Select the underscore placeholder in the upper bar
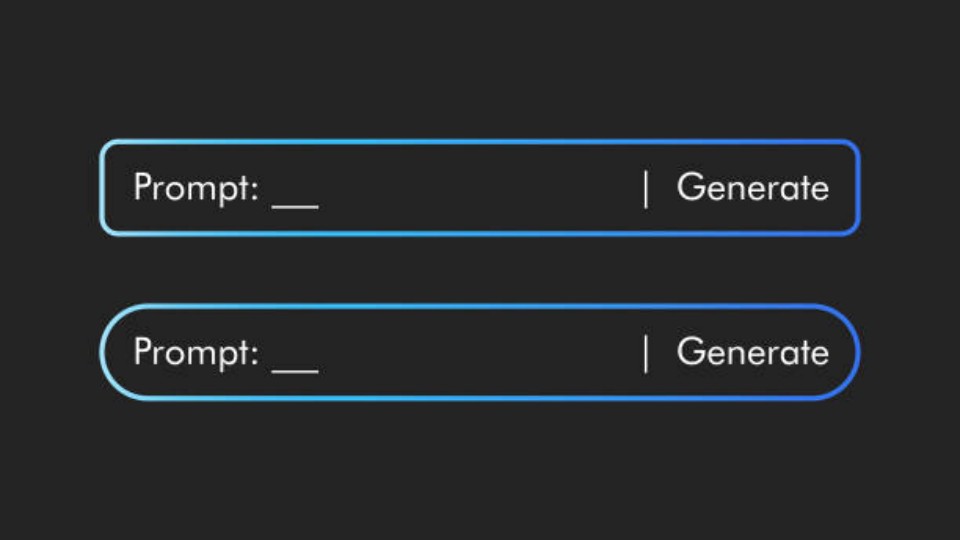960x540 pixels. point(295,205)
